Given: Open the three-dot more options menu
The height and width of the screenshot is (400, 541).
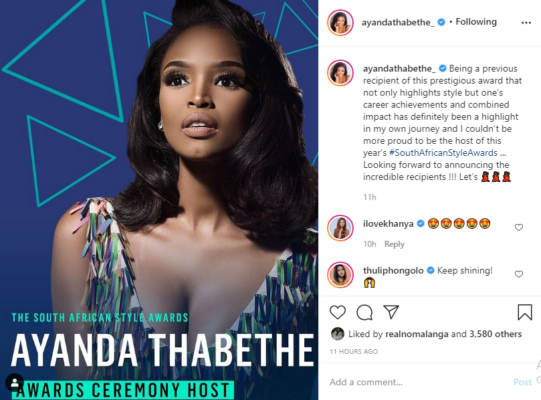Looking at the screenshot, I should click(x=526, y=23).
